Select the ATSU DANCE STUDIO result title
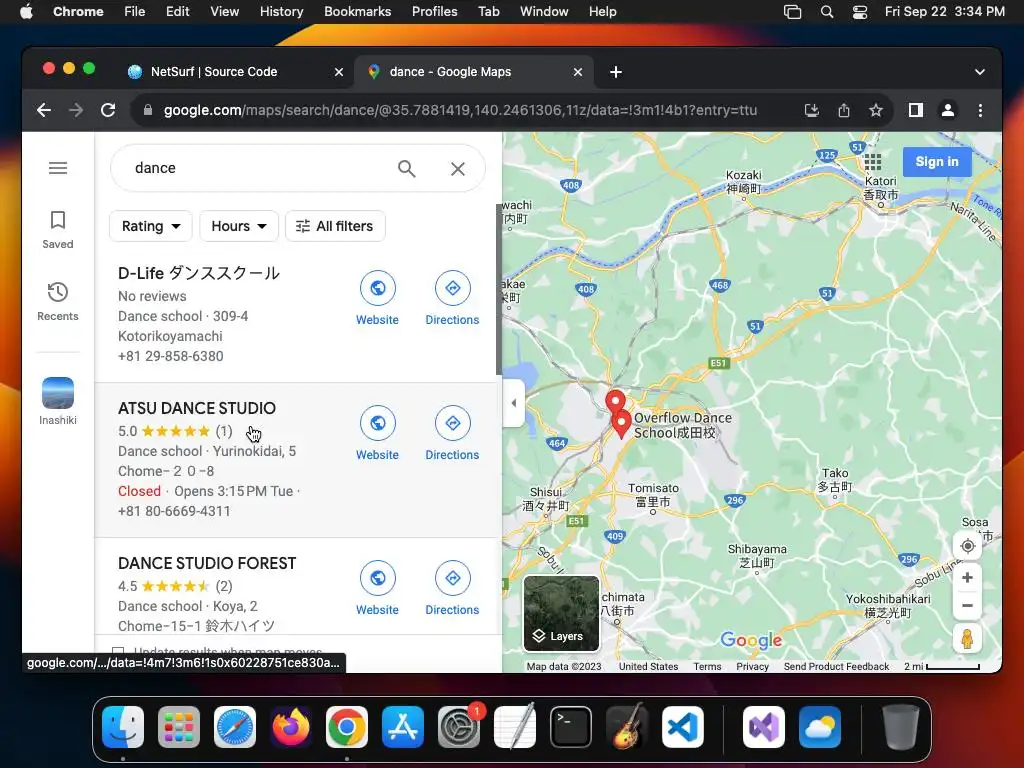Viewport: 1024px width, 768px height. coord(197,408)
